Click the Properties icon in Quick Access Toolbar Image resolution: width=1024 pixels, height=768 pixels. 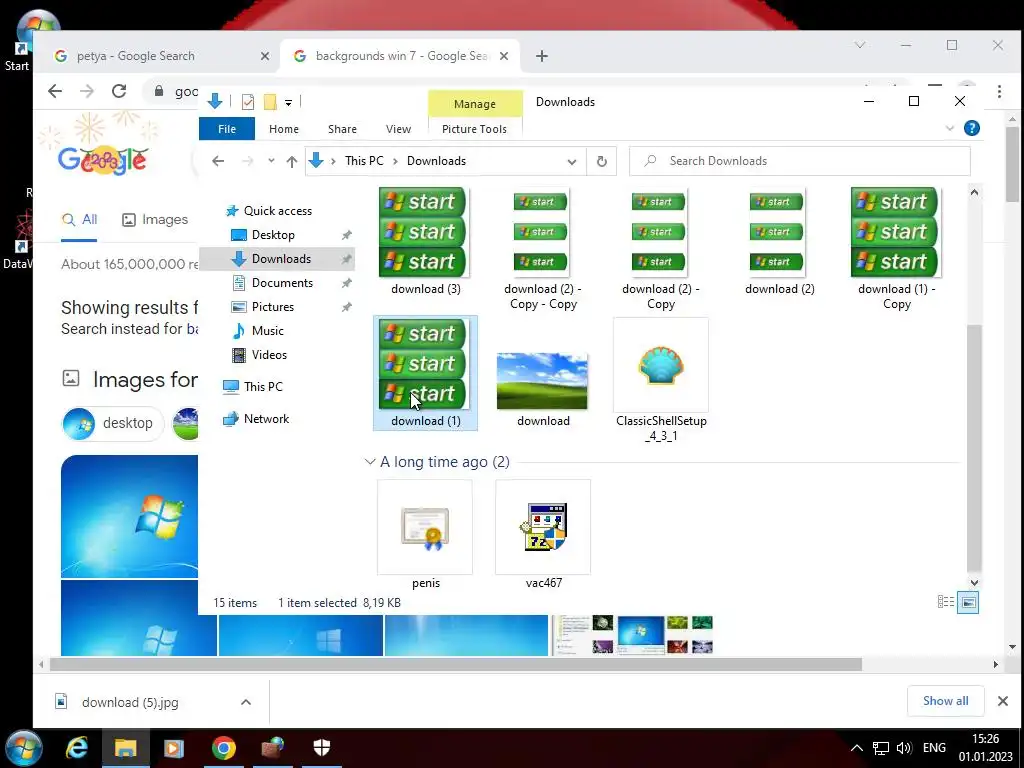(x=248, y=102)
